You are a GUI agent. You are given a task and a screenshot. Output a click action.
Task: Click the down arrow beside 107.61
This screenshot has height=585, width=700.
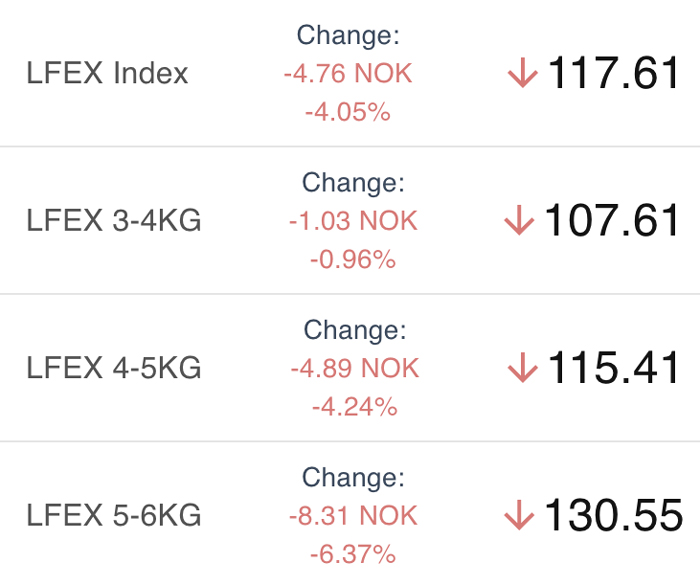click(519, 220)
